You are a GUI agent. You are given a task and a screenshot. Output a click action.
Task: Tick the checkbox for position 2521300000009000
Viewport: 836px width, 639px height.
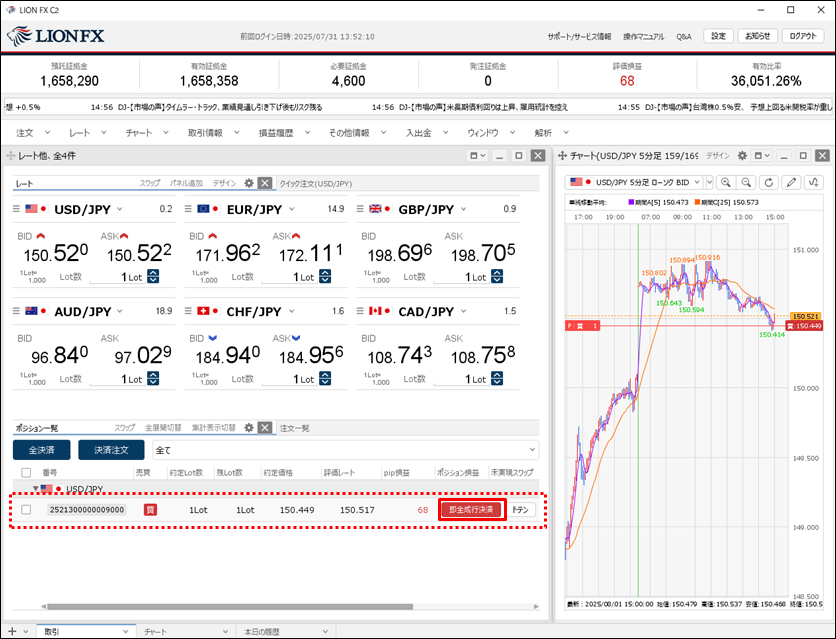coord(26,510)
